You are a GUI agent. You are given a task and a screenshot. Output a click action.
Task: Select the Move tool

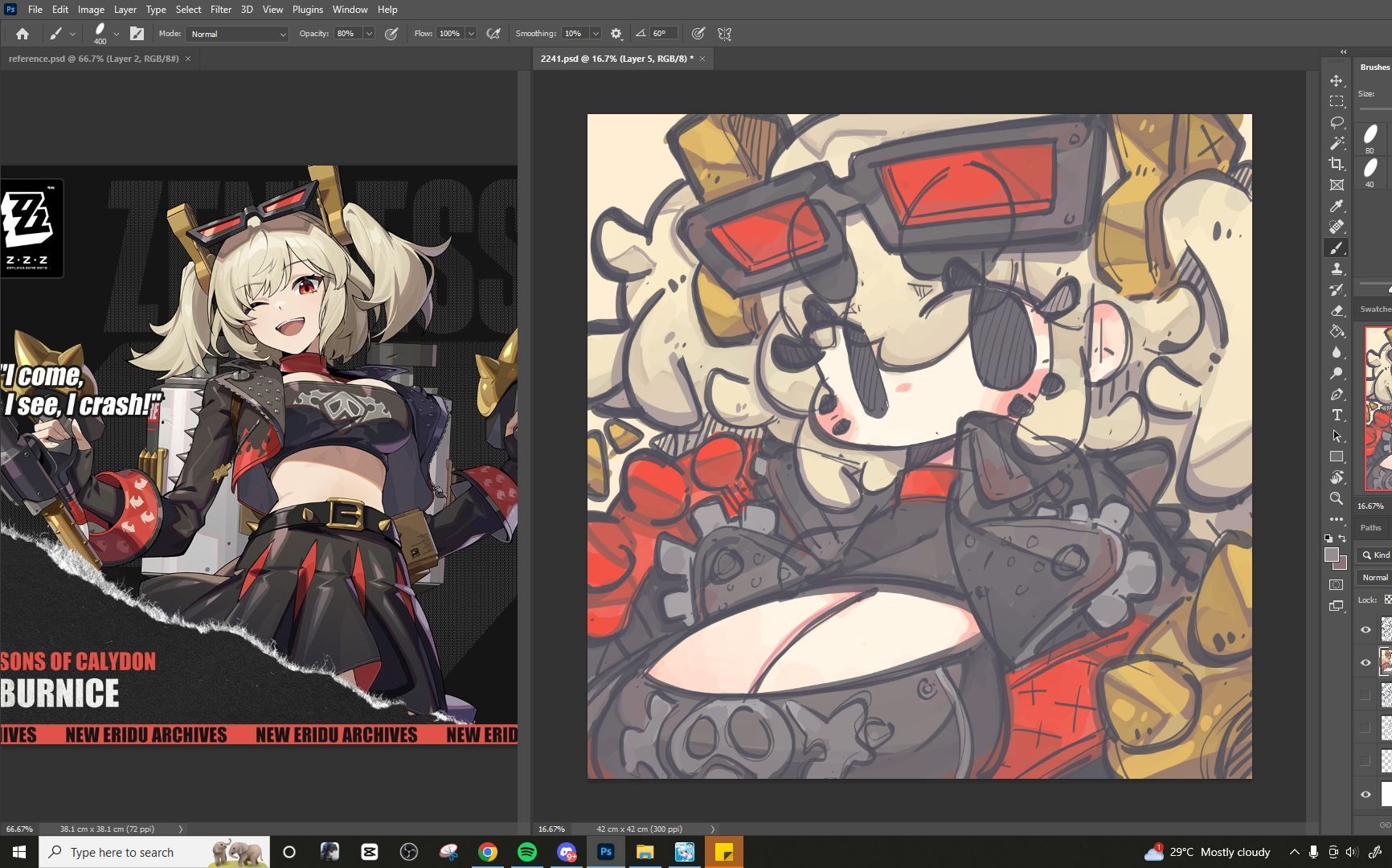[x=1337, y=81]
